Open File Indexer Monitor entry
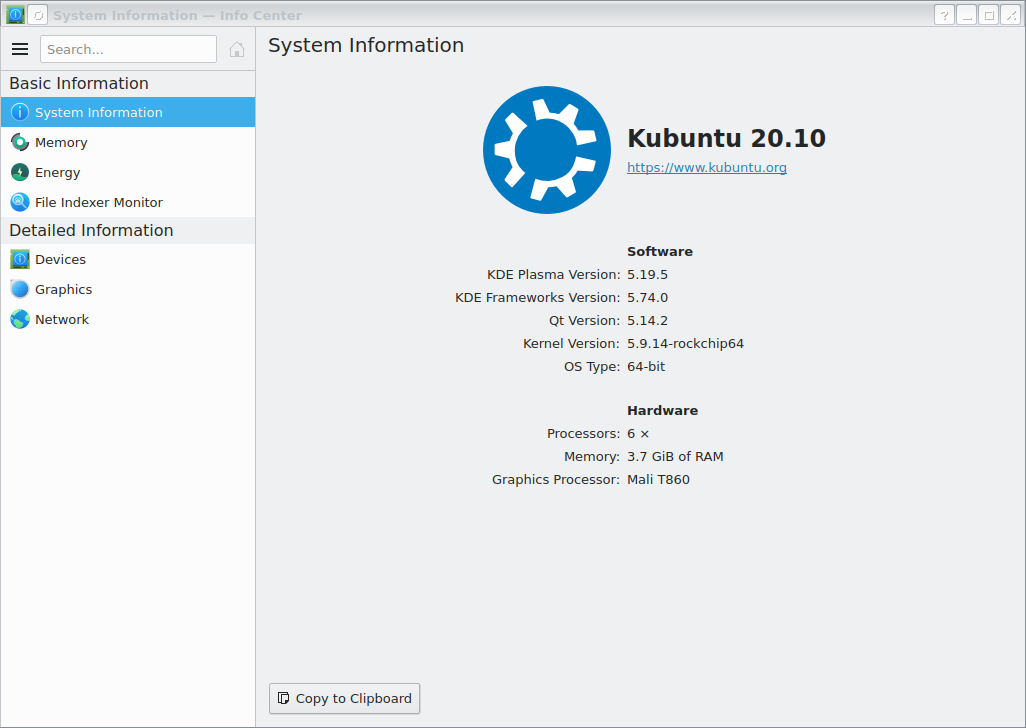The height and width of the screenshot is (728, 1026). pos(128,202)
